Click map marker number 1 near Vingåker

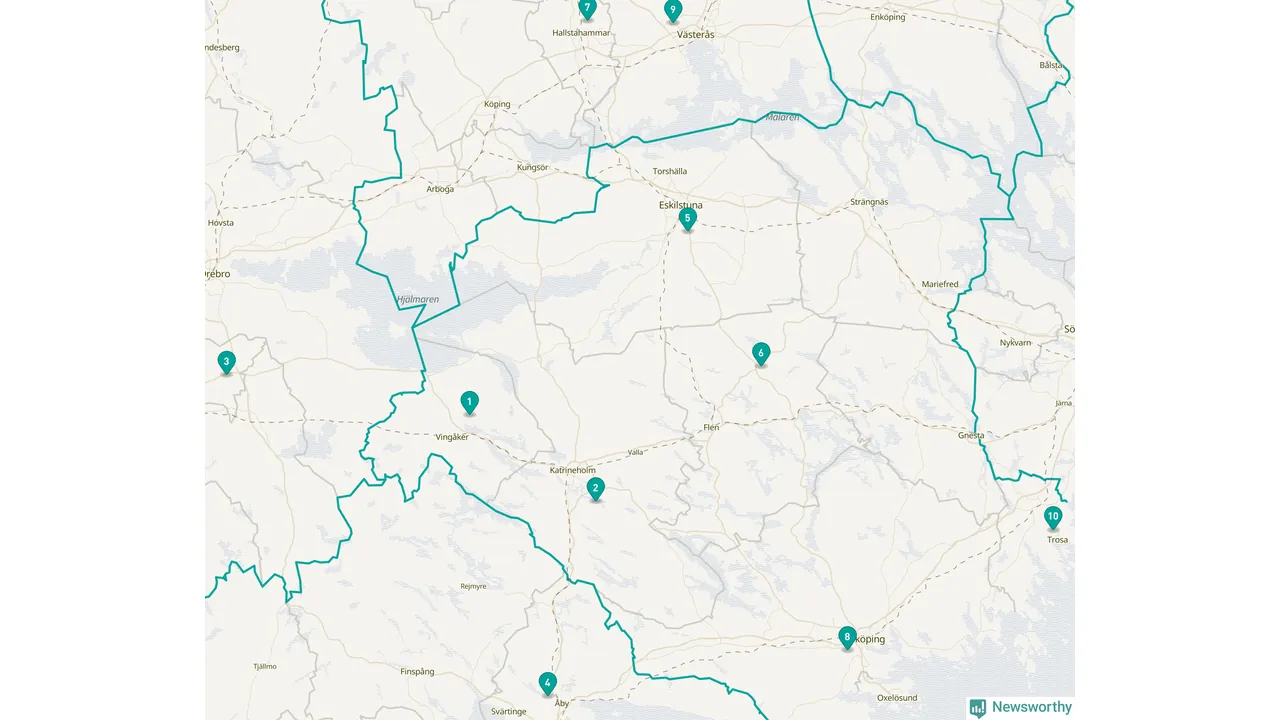point(469,402)
